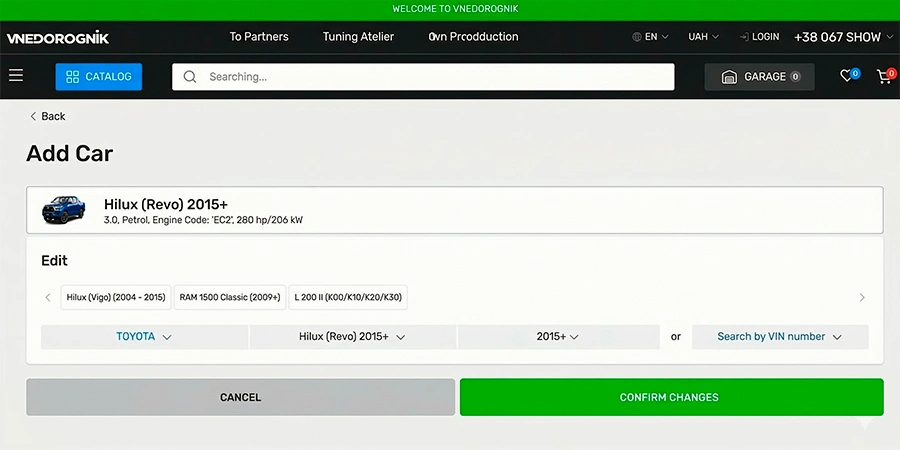Open the Tuning Atelier menu item
Viewport: 900px width, 450px height.
[358, 37]
